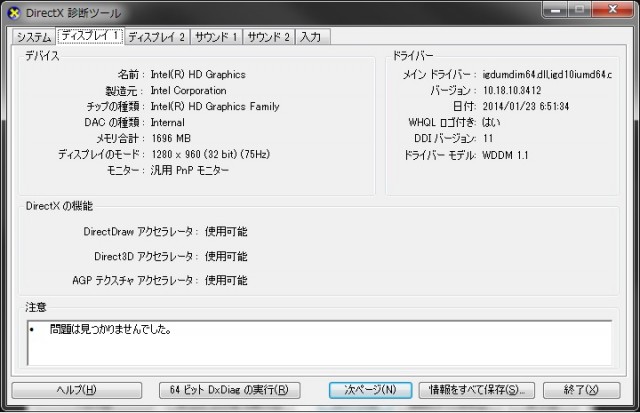Image resolution: width=640 pixels, height=413 pixels.
Task: Open the サウンド 1 tab
Action: coord(216,37)
